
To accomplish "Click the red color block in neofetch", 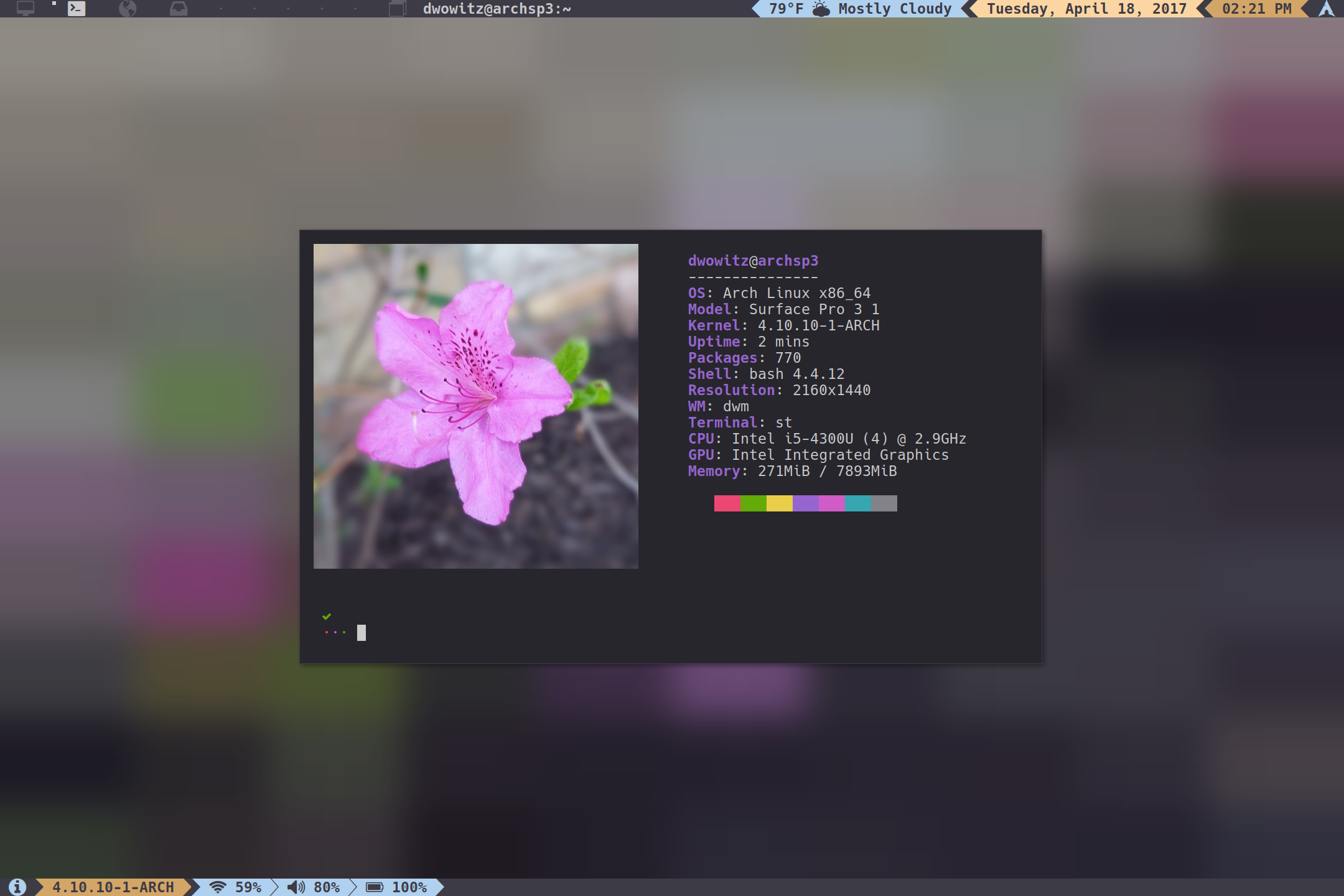I will [727, 503].
